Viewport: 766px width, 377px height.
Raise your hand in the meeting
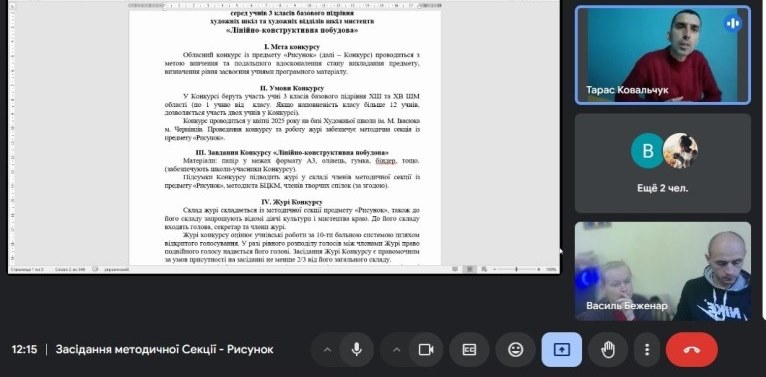[x=608, y=350]
